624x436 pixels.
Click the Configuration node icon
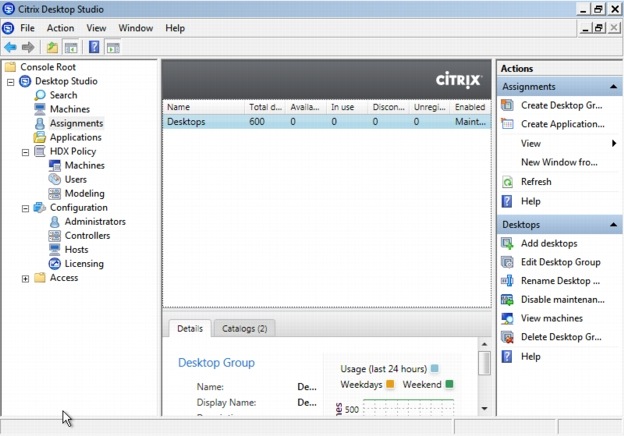pyautogui.click(x=40, y=207)
